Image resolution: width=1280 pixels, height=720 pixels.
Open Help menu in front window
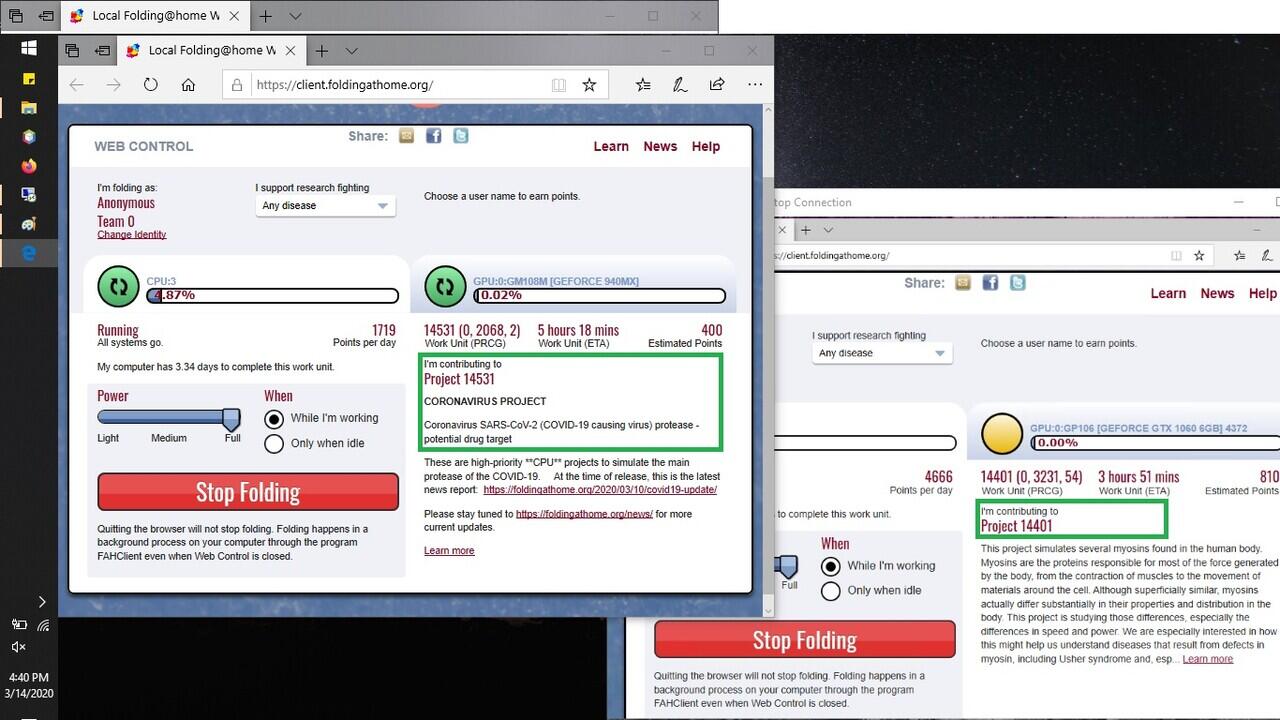705,146
